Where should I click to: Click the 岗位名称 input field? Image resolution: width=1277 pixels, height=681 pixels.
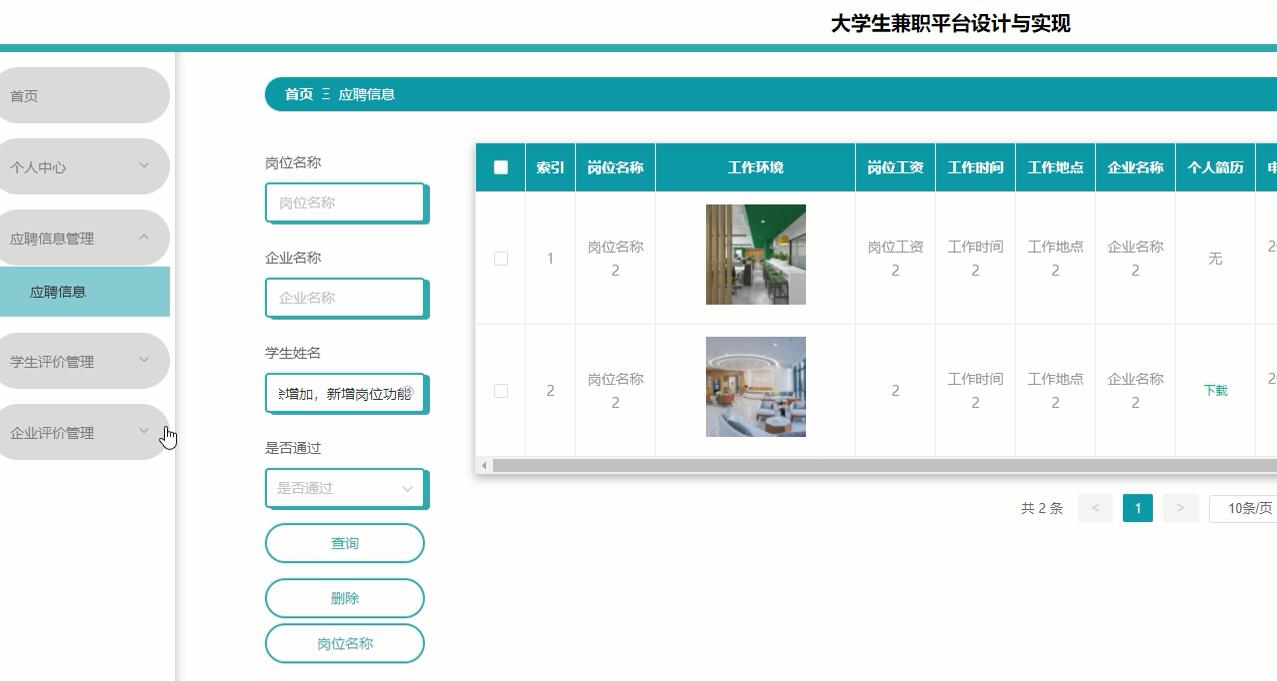[346, 202]
